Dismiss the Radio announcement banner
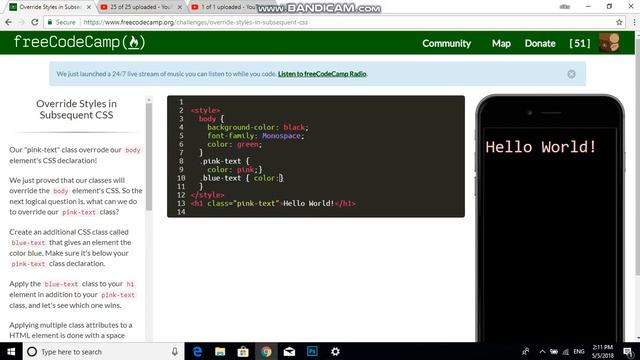 (x=571, y=74)
